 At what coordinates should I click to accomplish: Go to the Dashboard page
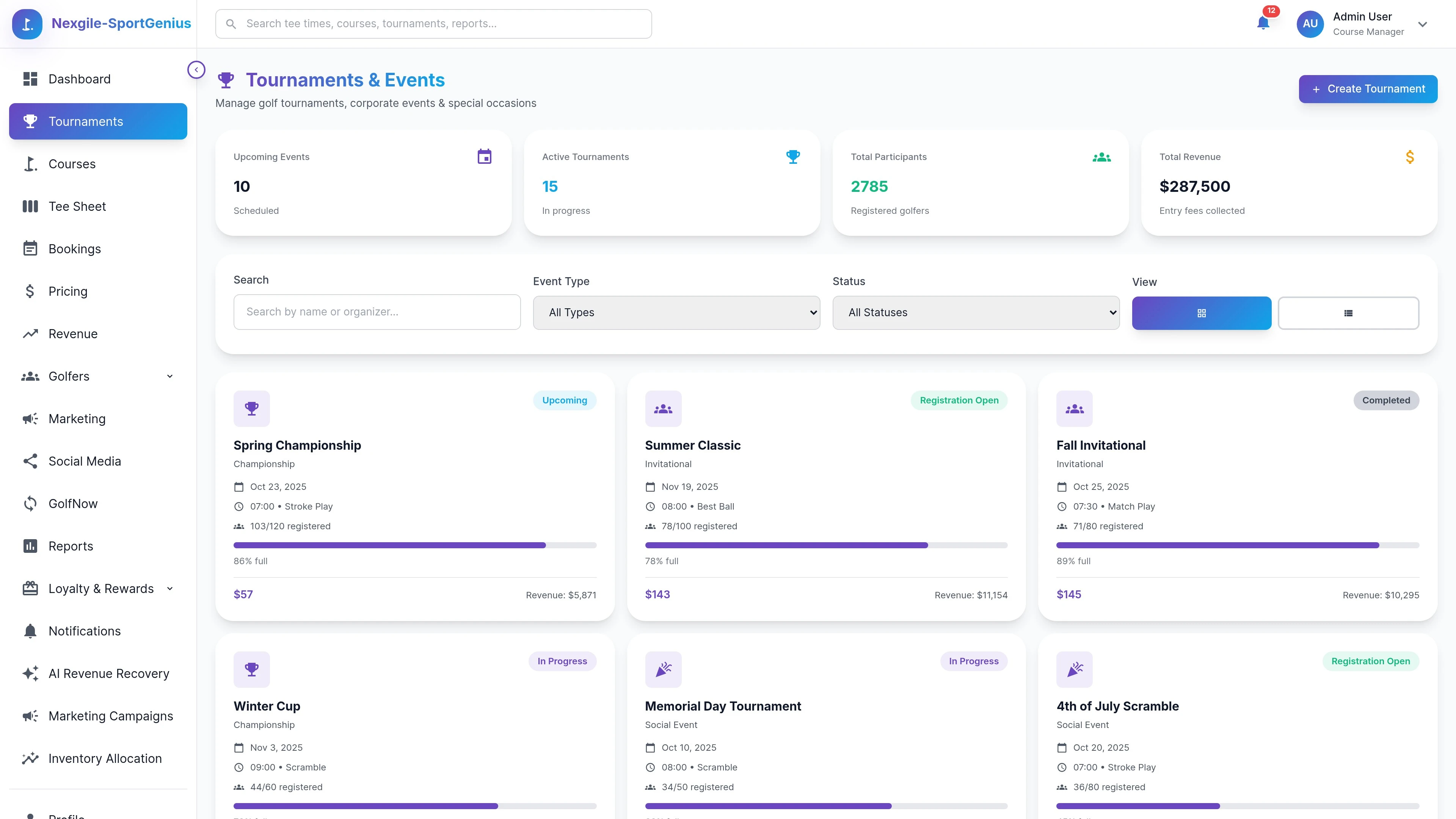pyautogui.click(x=79, y=78)
